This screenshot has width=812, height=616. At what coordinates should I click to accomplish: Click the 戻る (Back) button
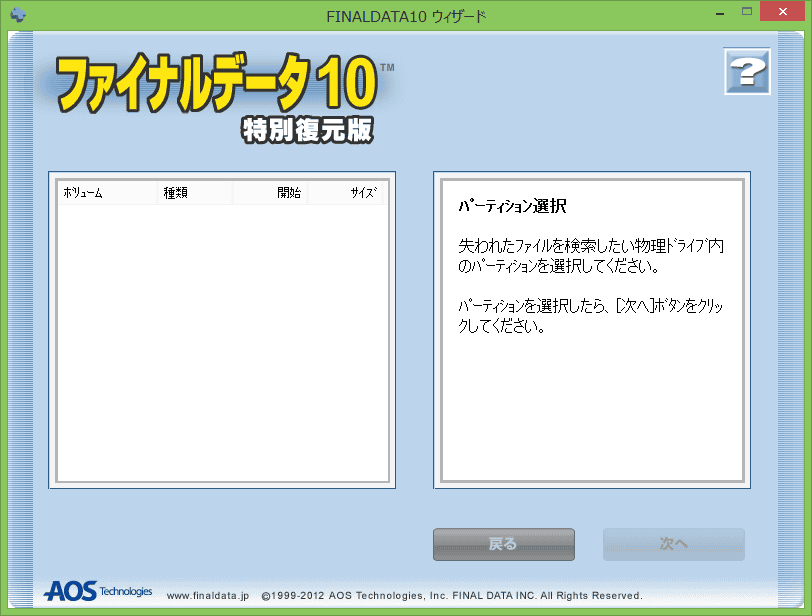[x=504, y=544]
